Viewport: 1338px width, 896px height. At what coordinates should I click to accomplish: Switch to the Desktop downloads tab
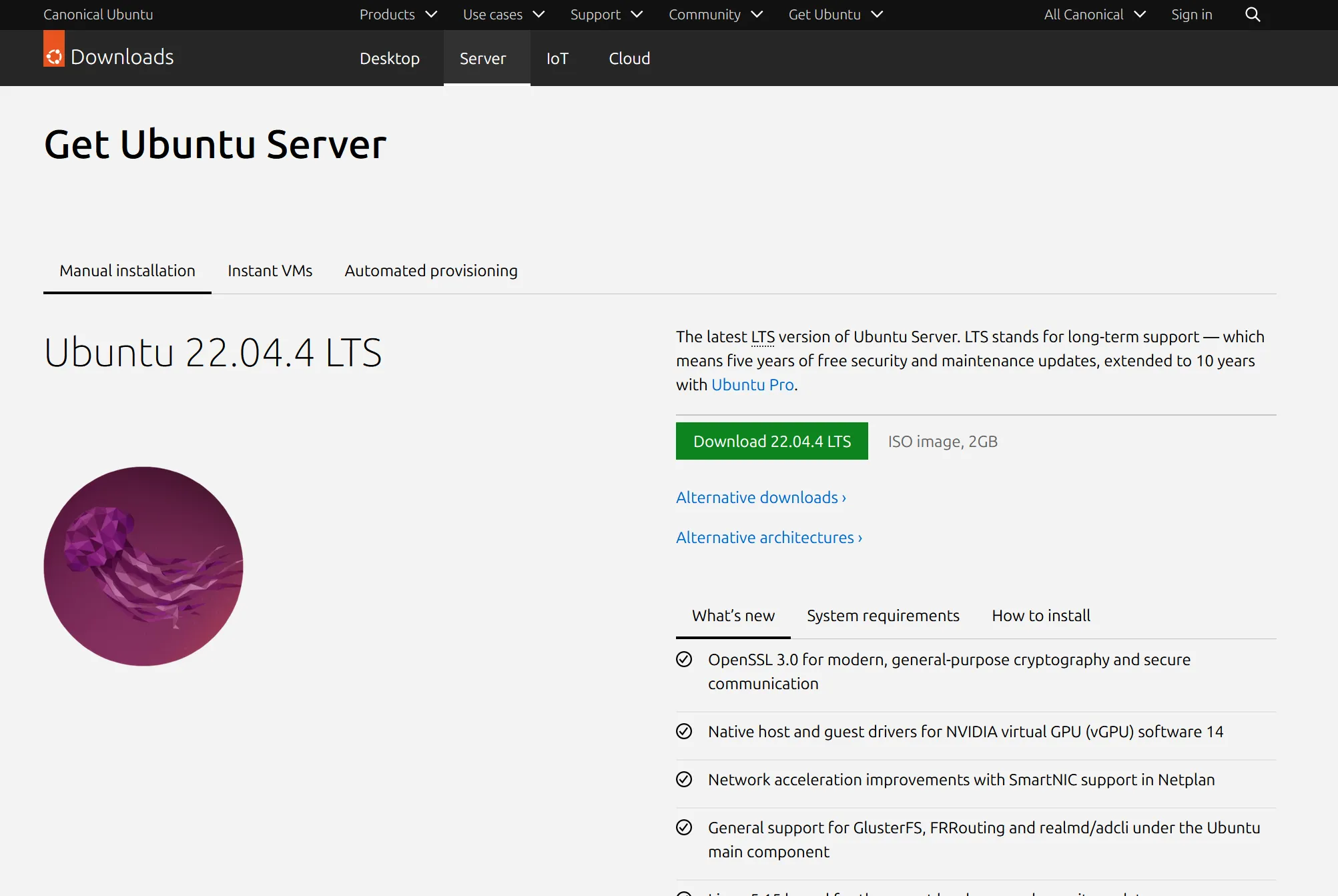[390, 58]
